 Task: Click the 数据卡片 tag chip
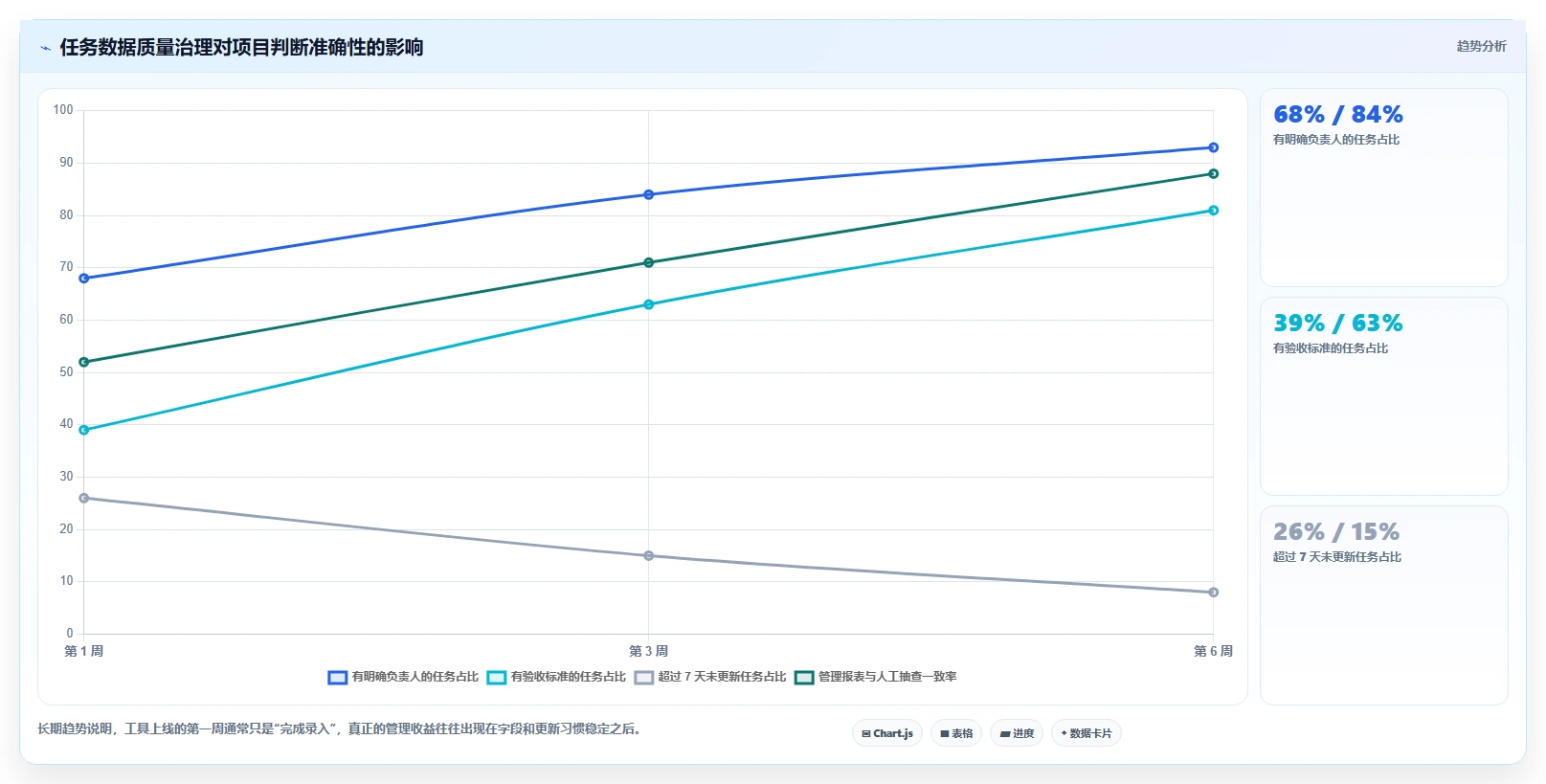tap(1087, 733)
